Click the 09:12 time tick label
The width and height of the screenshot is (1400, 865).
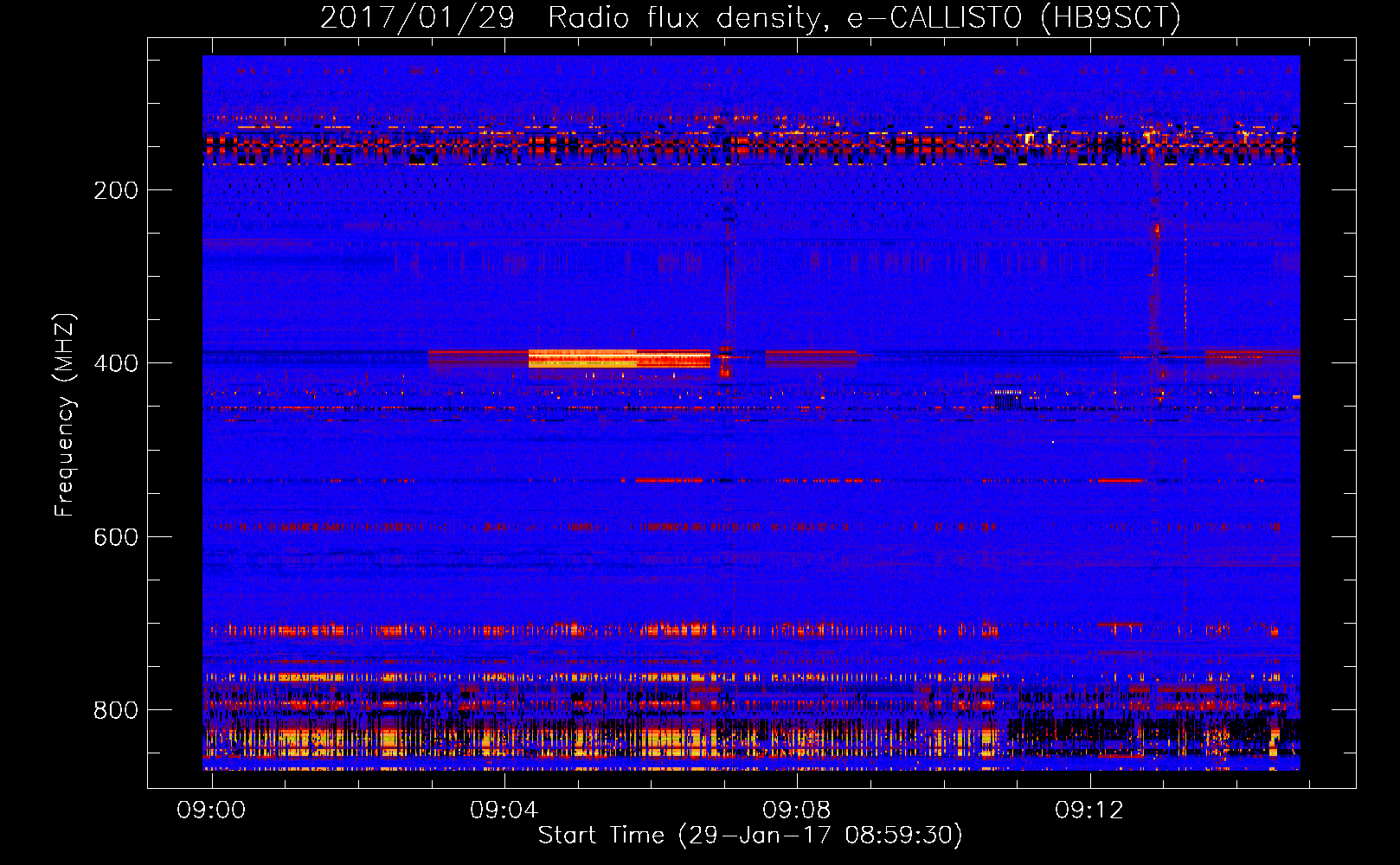pos(1089,811)
